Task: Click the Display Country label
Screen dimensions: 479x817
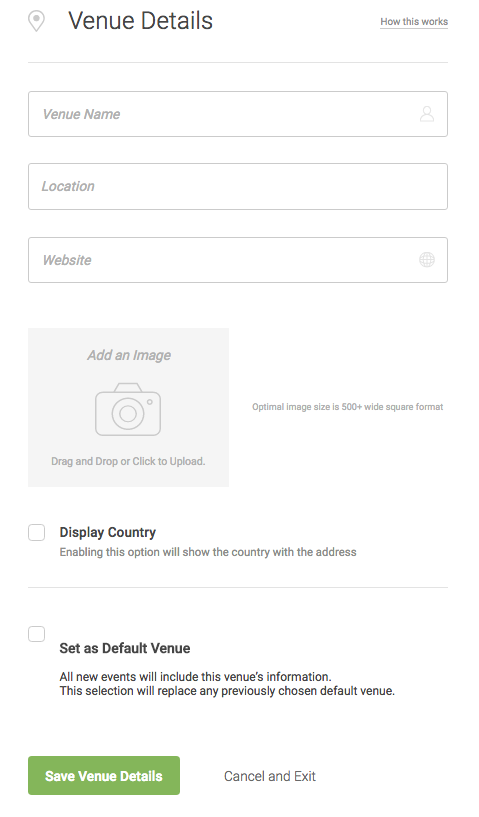Action: click(x=107, y=532)
